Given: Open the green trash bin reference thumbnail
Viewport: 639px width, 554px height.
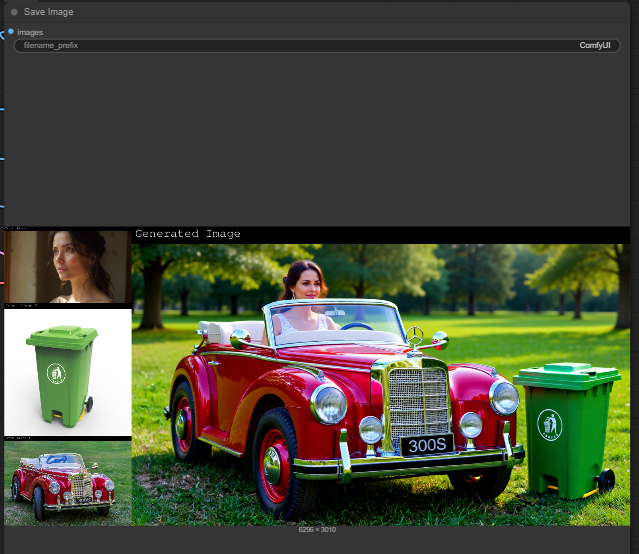Looking at the screenshot, I should point(67,373).
